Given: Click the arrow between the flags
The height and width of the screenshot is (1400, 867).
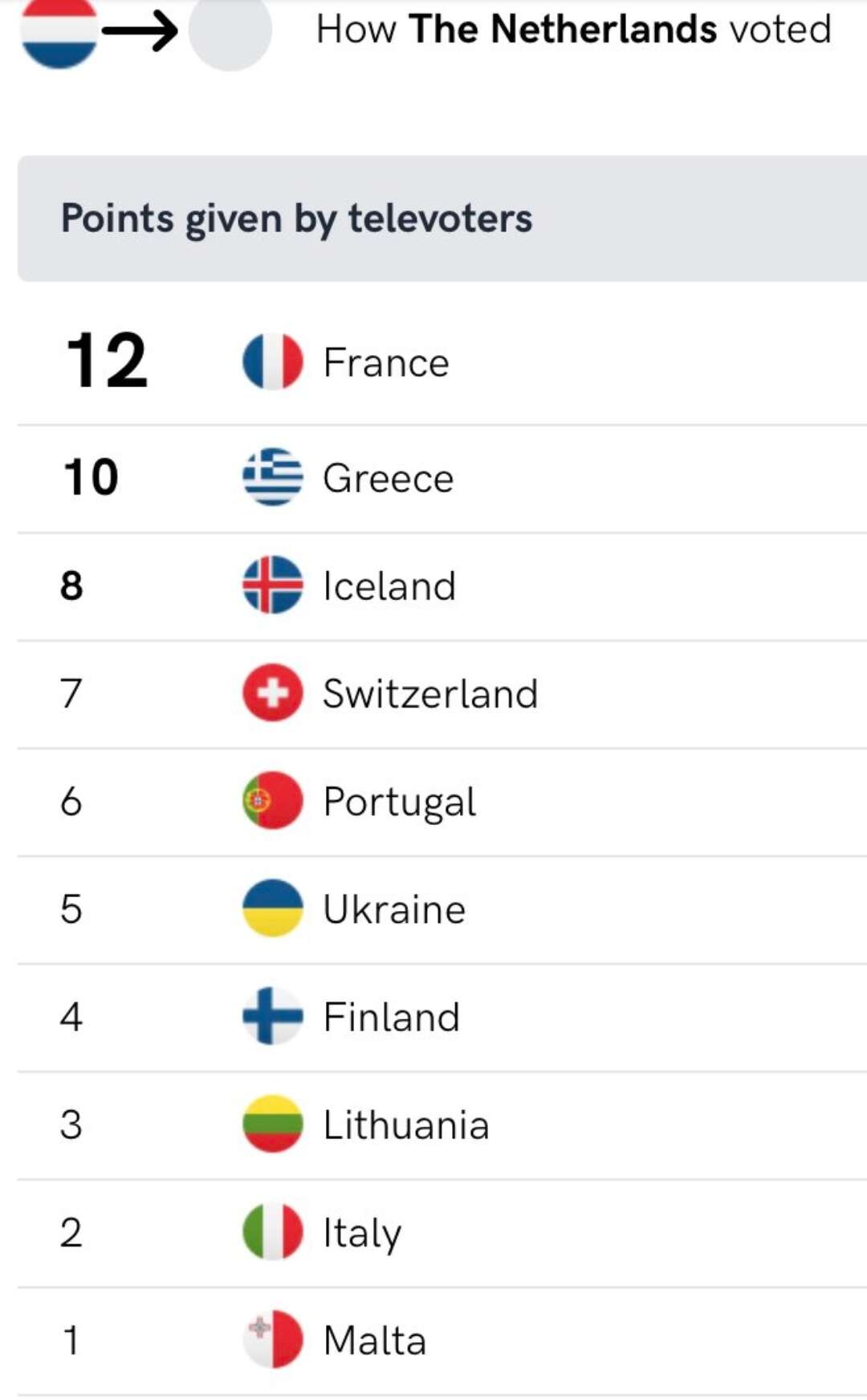Looking at the screenshot, I should [140, 31].
